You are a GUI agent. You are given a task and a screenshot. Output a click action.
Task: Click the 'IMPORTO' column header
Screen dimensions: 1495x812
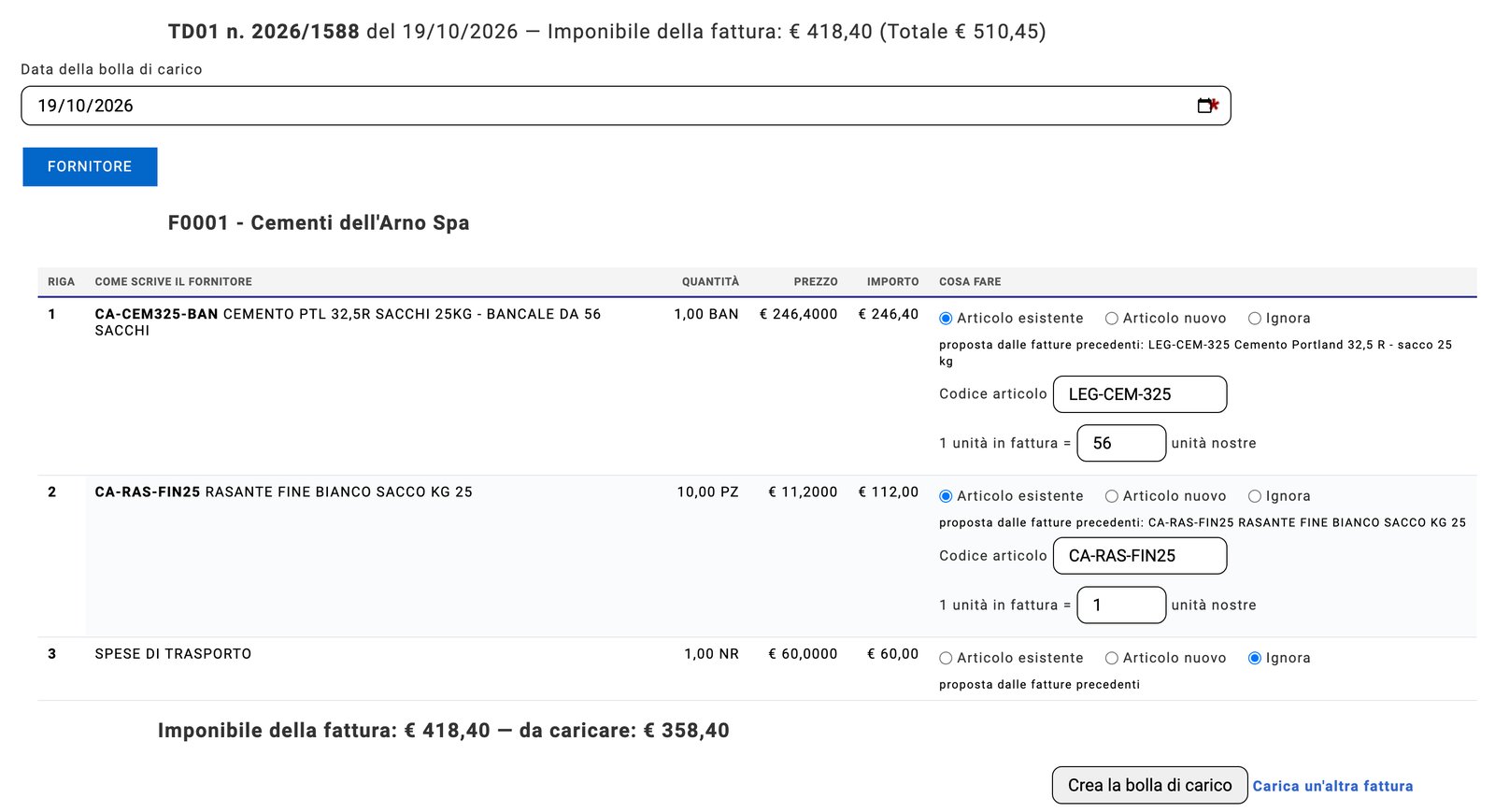pyautogui.click(x=892, y=281)
